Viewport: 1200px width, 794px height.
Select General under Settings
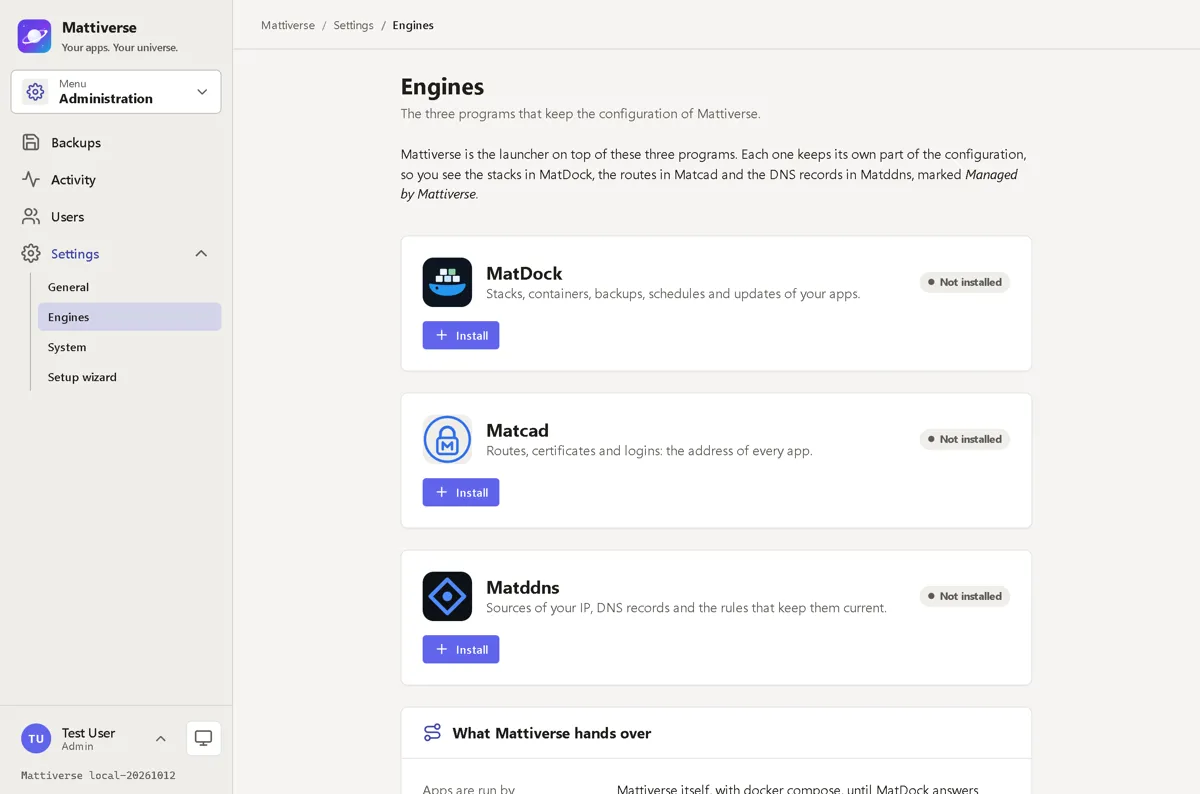pos(129,287)
